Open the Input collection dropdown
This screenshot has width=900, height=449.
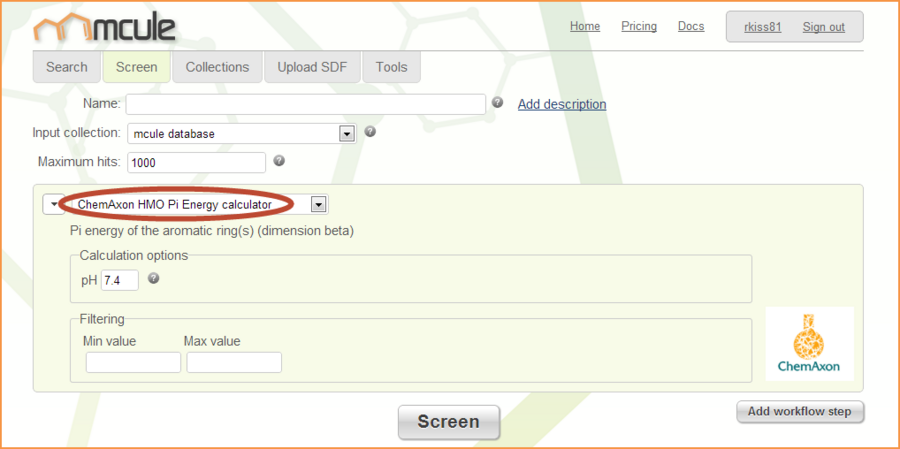coord(347,133)
